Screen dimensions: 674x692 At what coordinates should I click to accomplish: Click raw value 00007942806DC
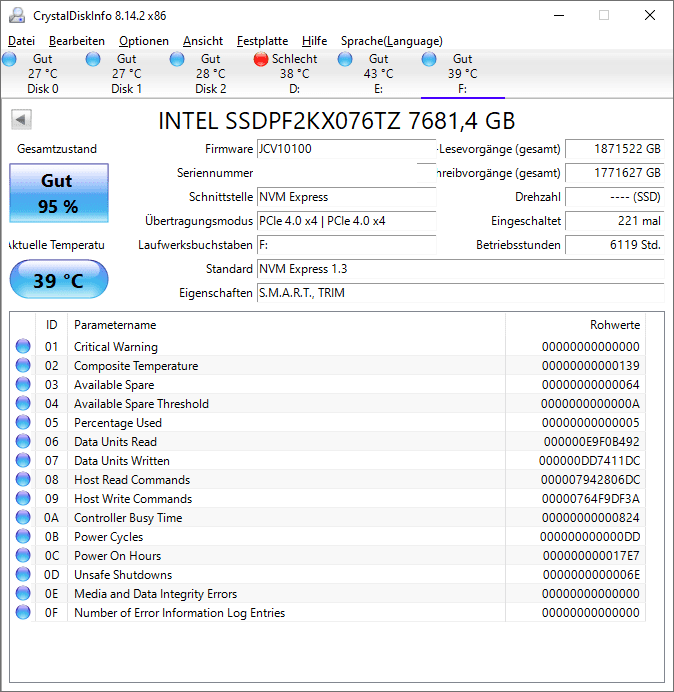point(591,480)
